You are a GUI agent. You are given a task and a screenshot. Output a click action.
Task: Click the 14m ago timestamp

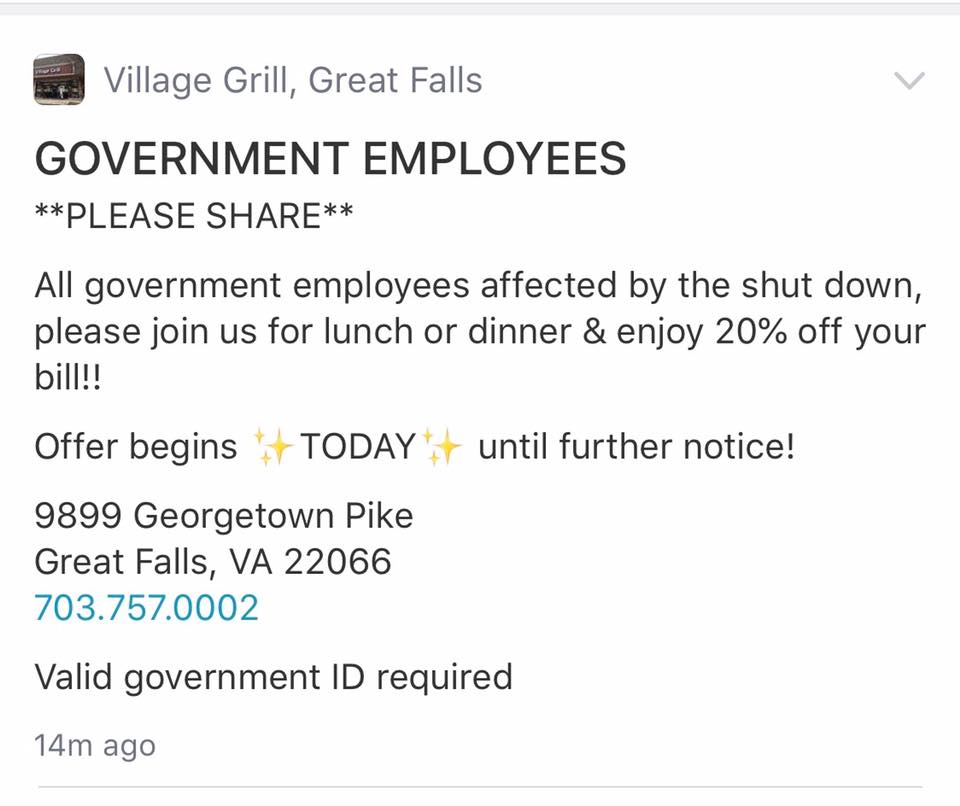[95, 745]
